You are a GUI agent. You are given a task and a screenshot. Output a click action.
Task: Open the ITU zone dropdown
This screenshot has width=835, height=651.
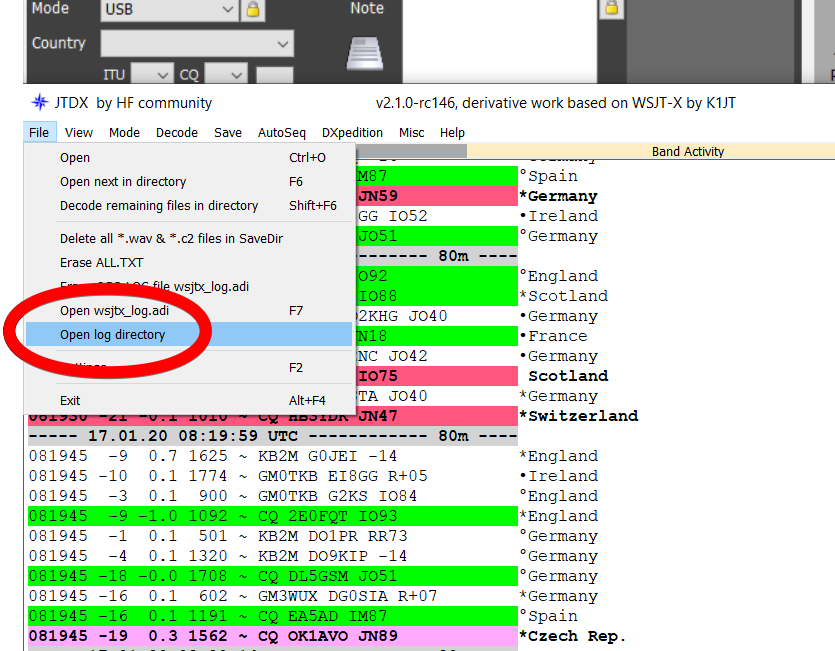(152, 75)
